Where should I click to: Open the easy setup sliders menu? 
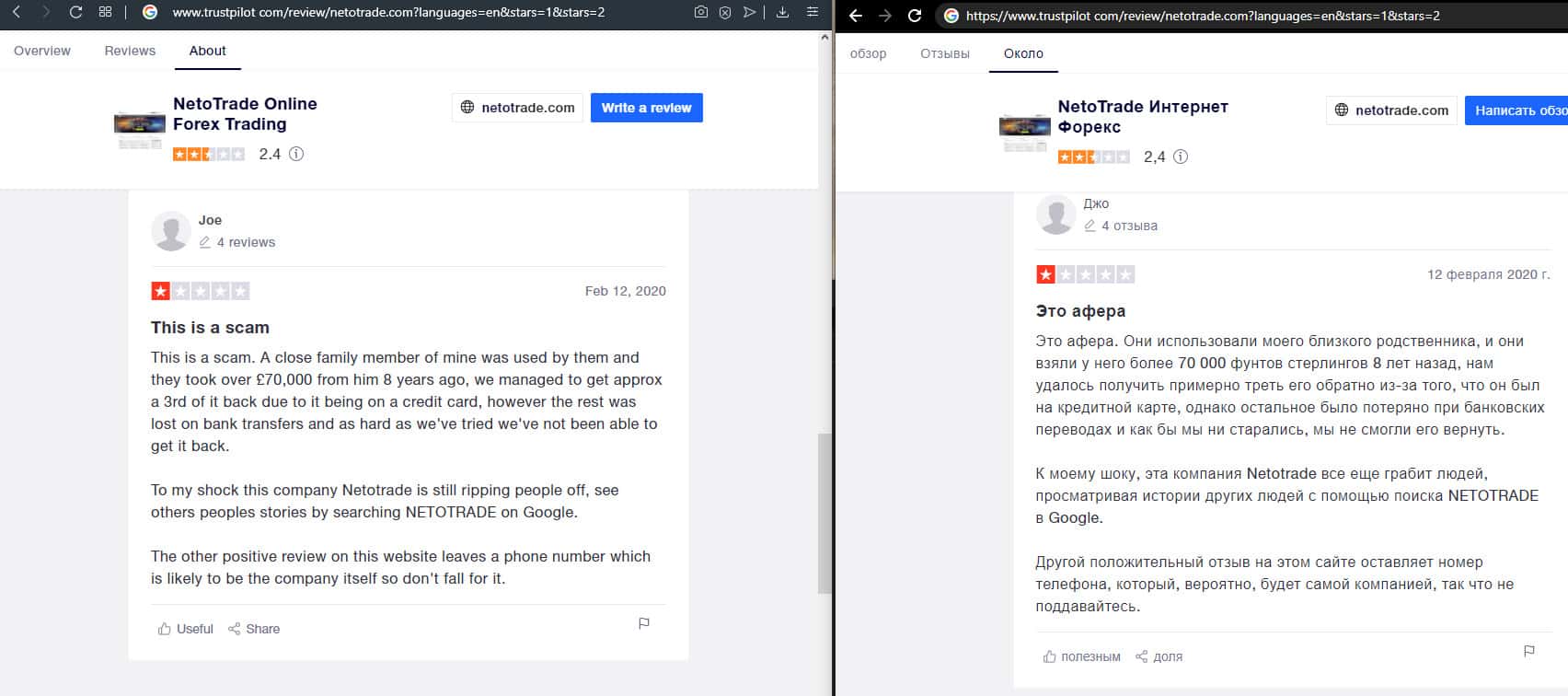[812, 12]
